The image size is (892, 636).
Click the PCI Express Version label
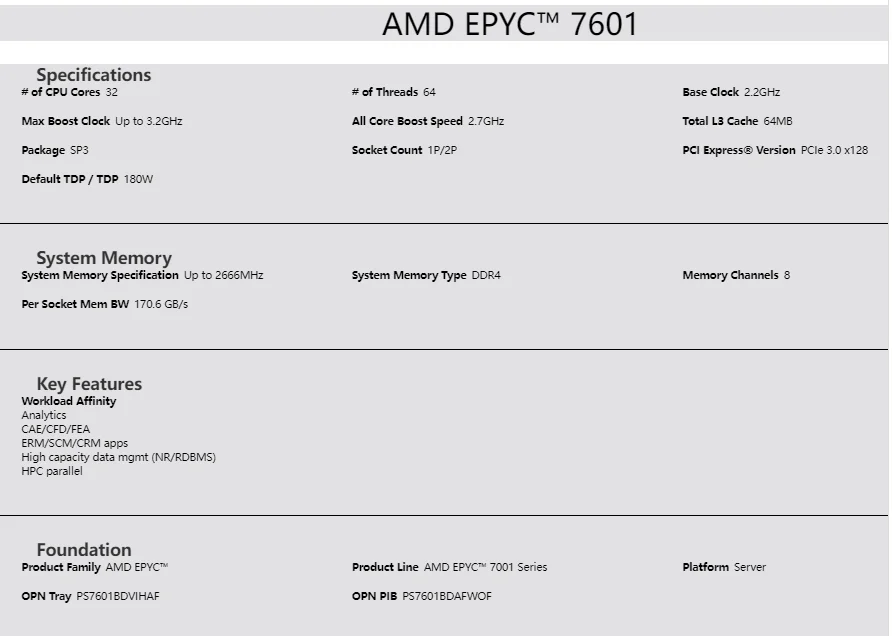(739, 150)
